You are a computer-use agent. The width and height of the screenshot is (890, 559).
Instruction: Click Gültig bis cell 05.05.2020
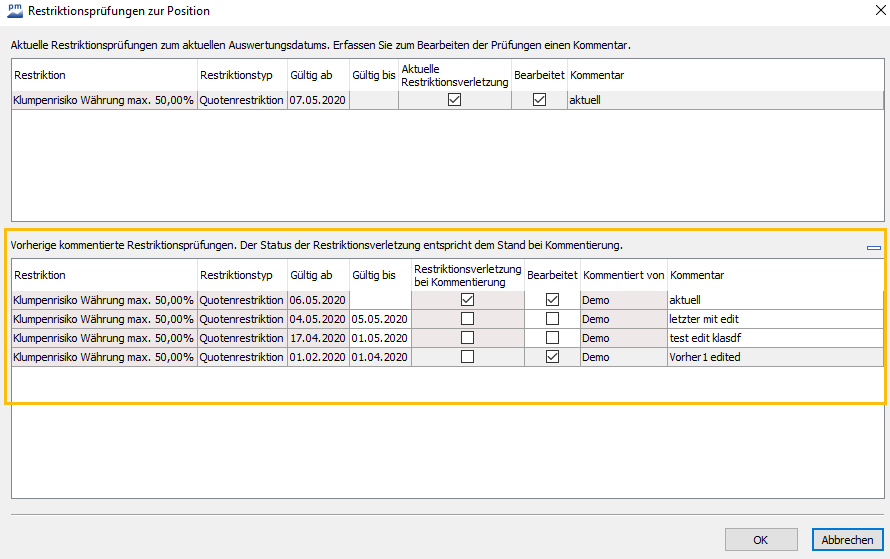[379, 319]
